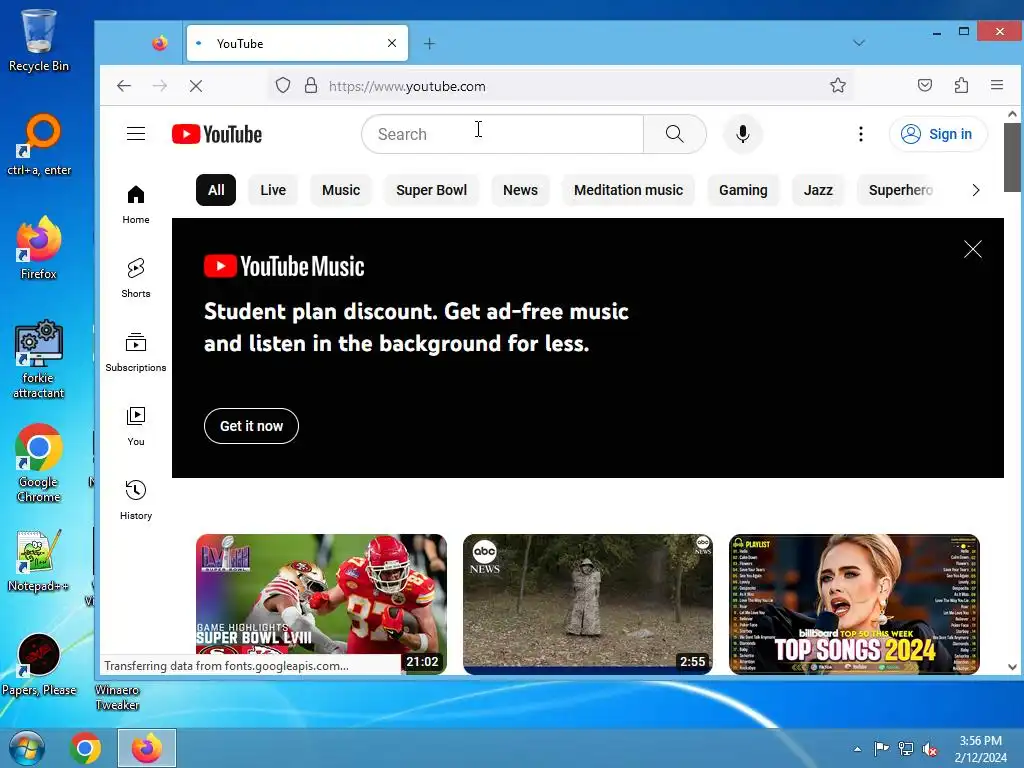Open the tracking protection shield
Screen dimensions: 1024x768
(x=283, y=86)
